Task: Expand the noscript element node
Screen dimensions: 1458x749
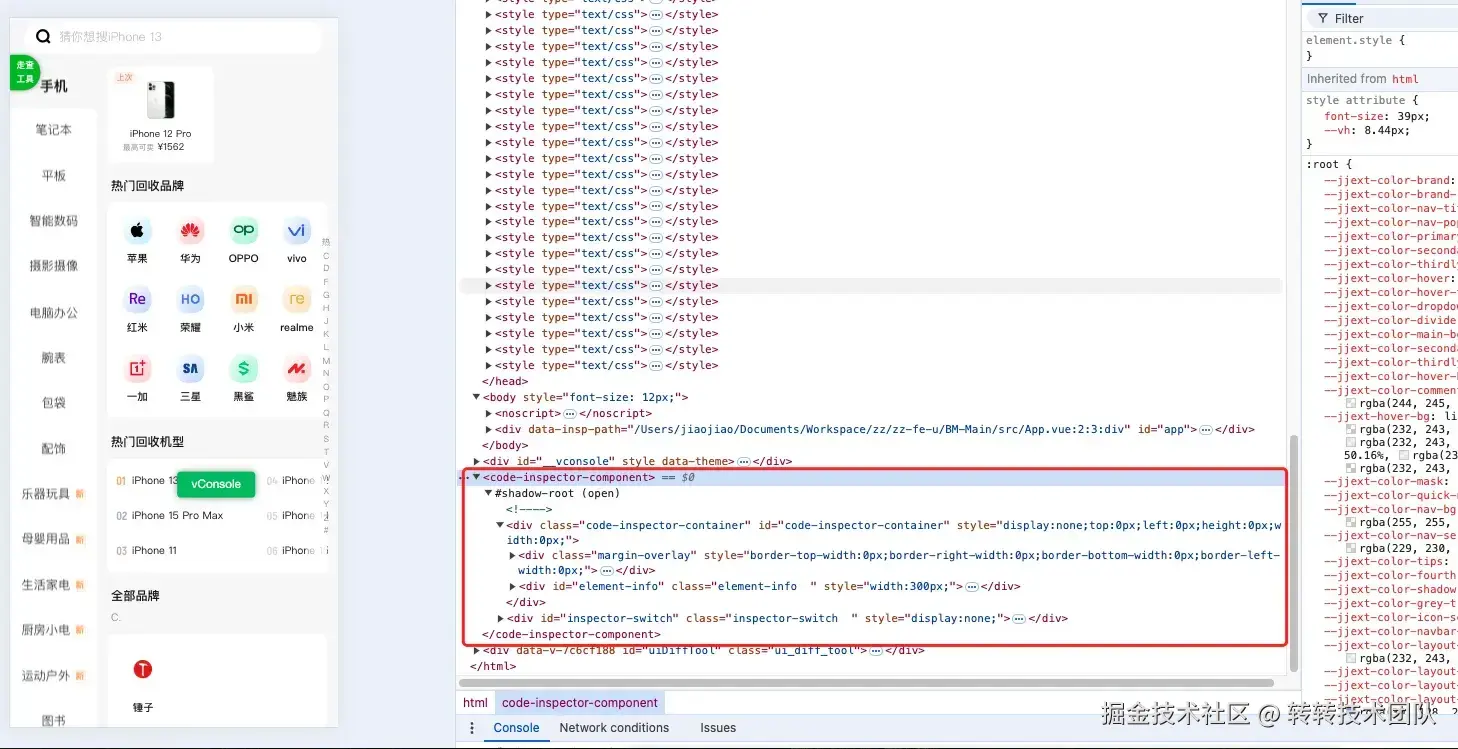Action: point(488,413)
